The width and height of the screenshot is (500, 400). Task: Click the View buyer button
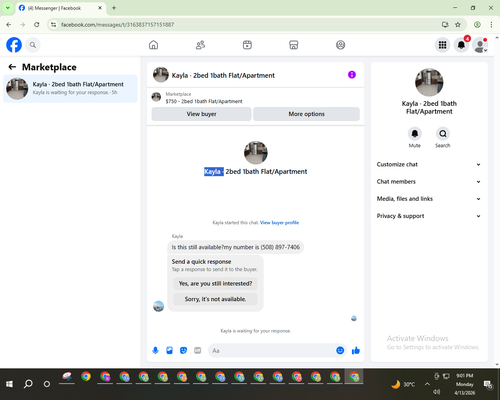(201, 114)
